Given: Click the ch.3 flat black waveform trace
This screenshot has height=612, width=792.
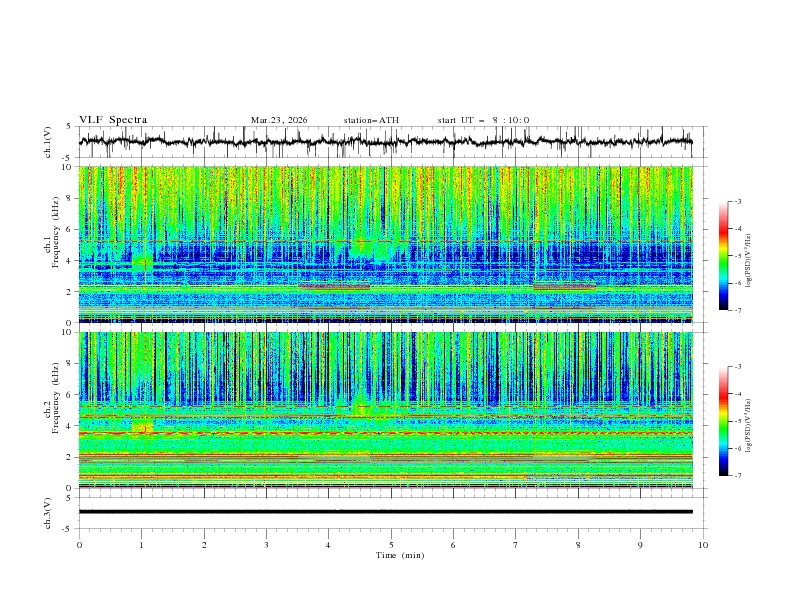Looking at the screenshot, I should [385, 512].
